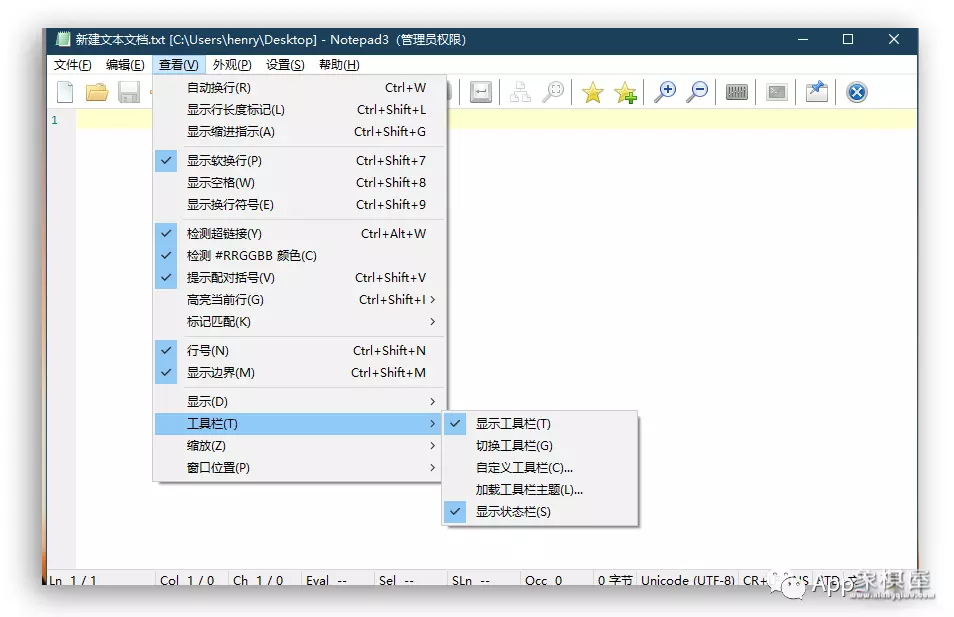This screenshot has width=954, height=617.
Task: Uncheck 检测超链接(Y) option
Action: tap(300, 234)
